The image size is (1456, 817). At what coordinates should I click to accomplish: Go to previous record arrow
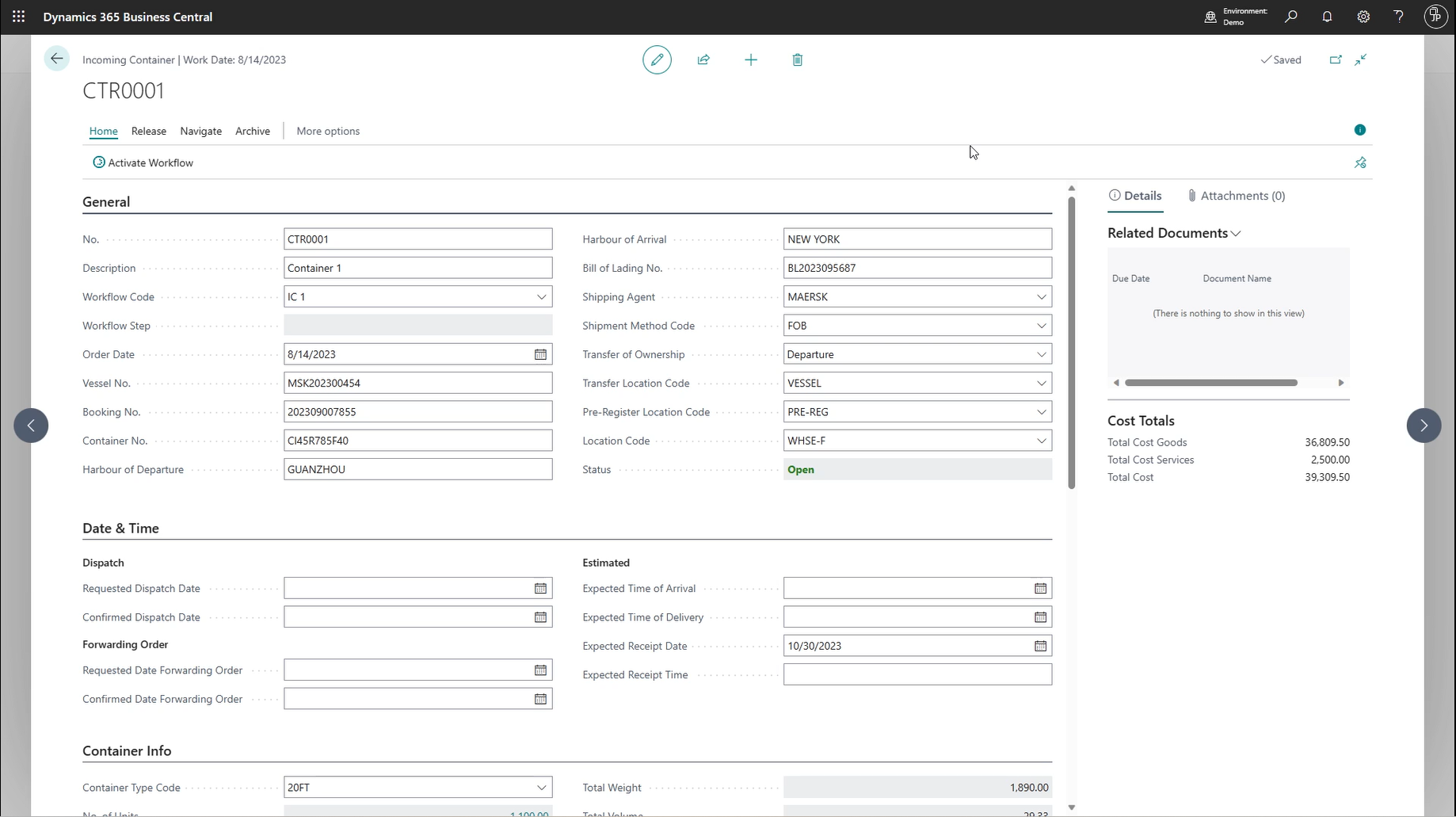coord(31,426)
